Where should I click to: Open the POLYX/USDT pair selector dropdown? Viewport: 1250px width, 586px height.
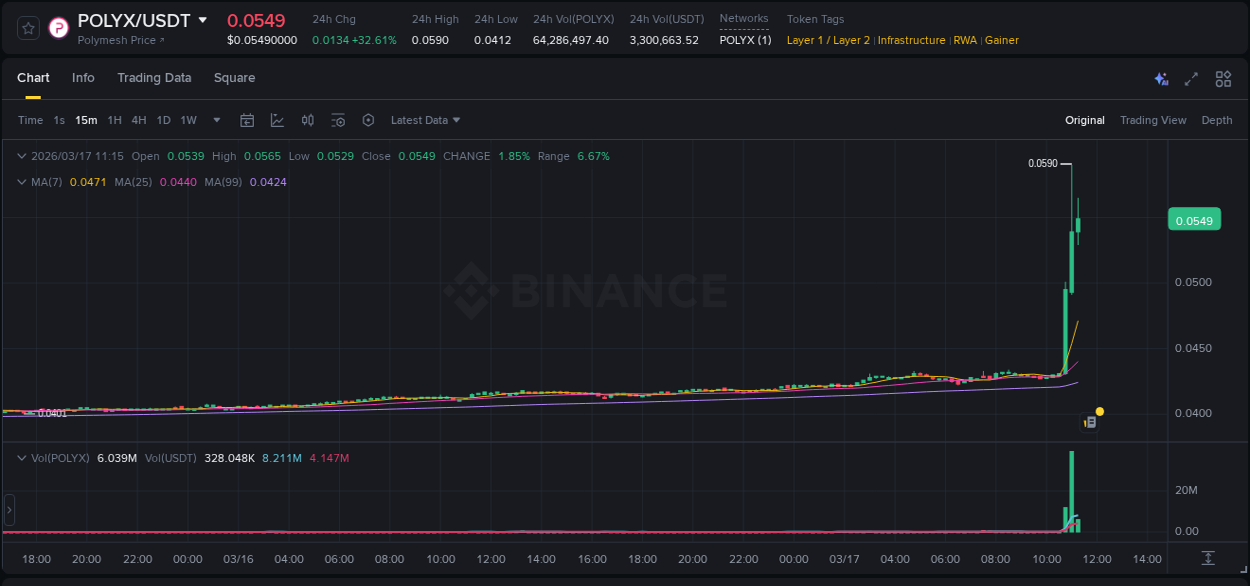coord(205,19)
